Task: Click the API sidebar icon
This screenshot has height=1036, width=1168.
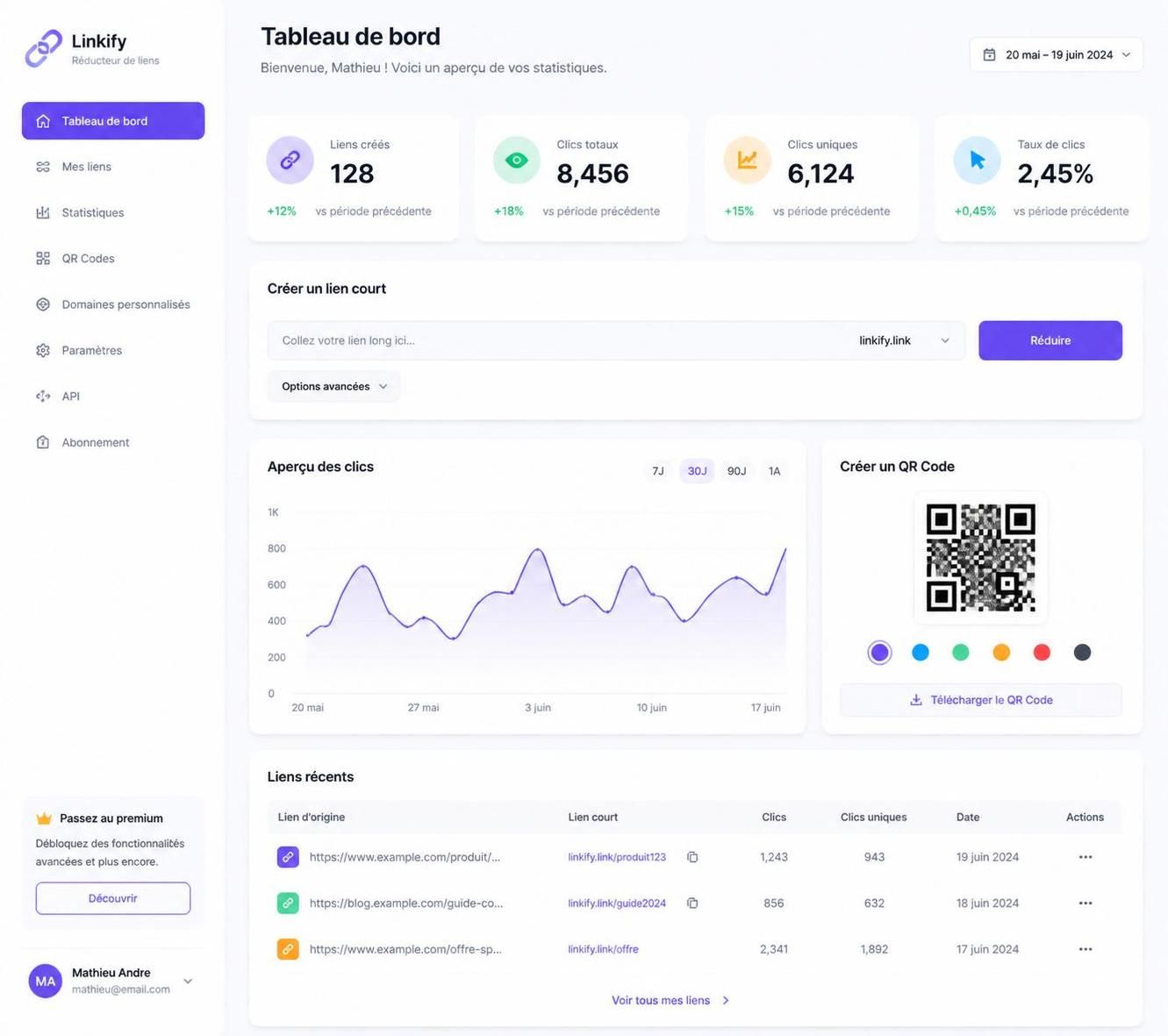Action: (43, 396)
